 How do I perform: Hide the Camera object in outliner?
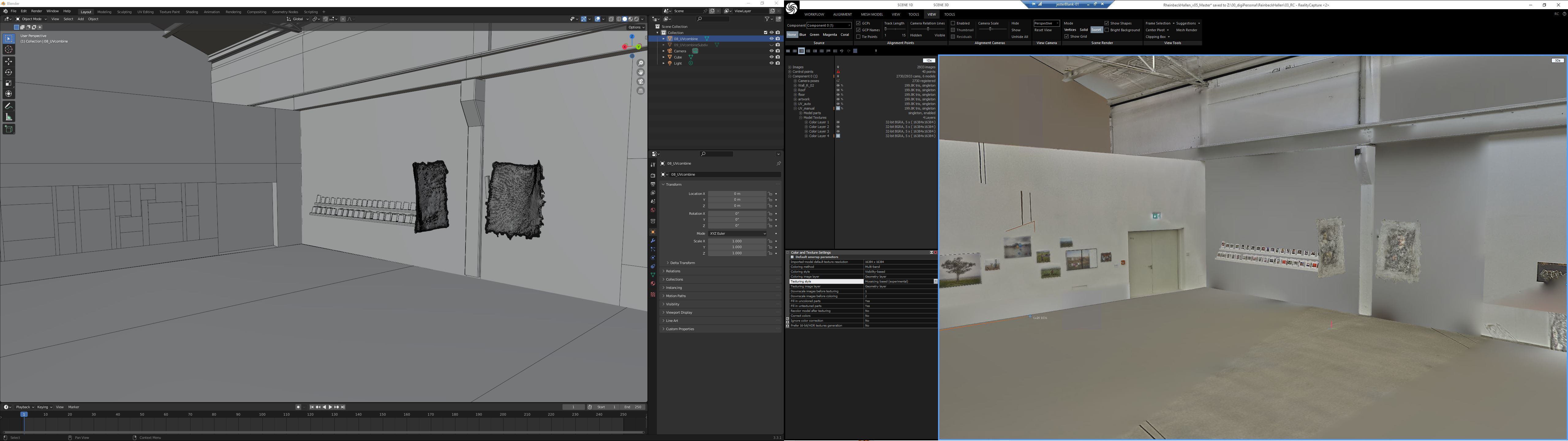pyautogui.click(x=771, y=51)
